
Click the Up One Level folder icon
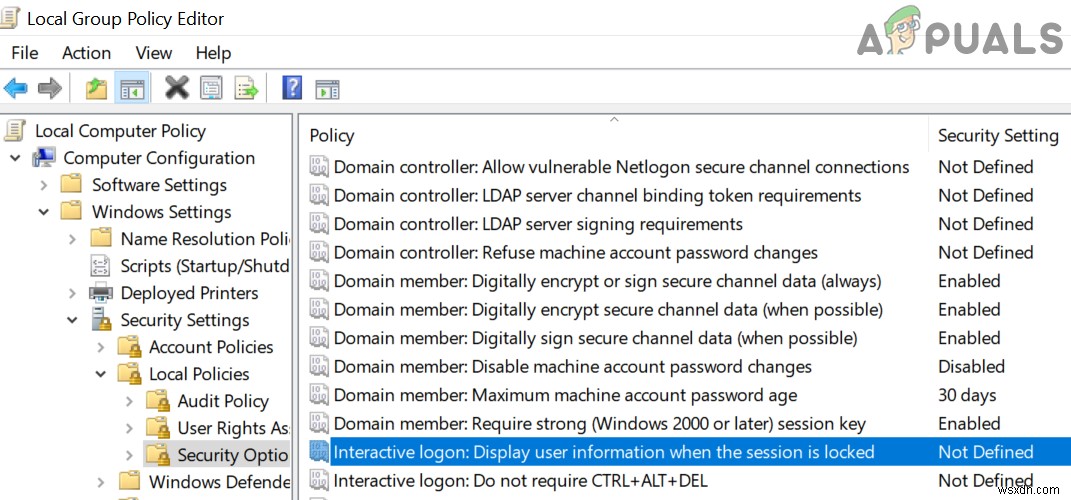point(96,88)
